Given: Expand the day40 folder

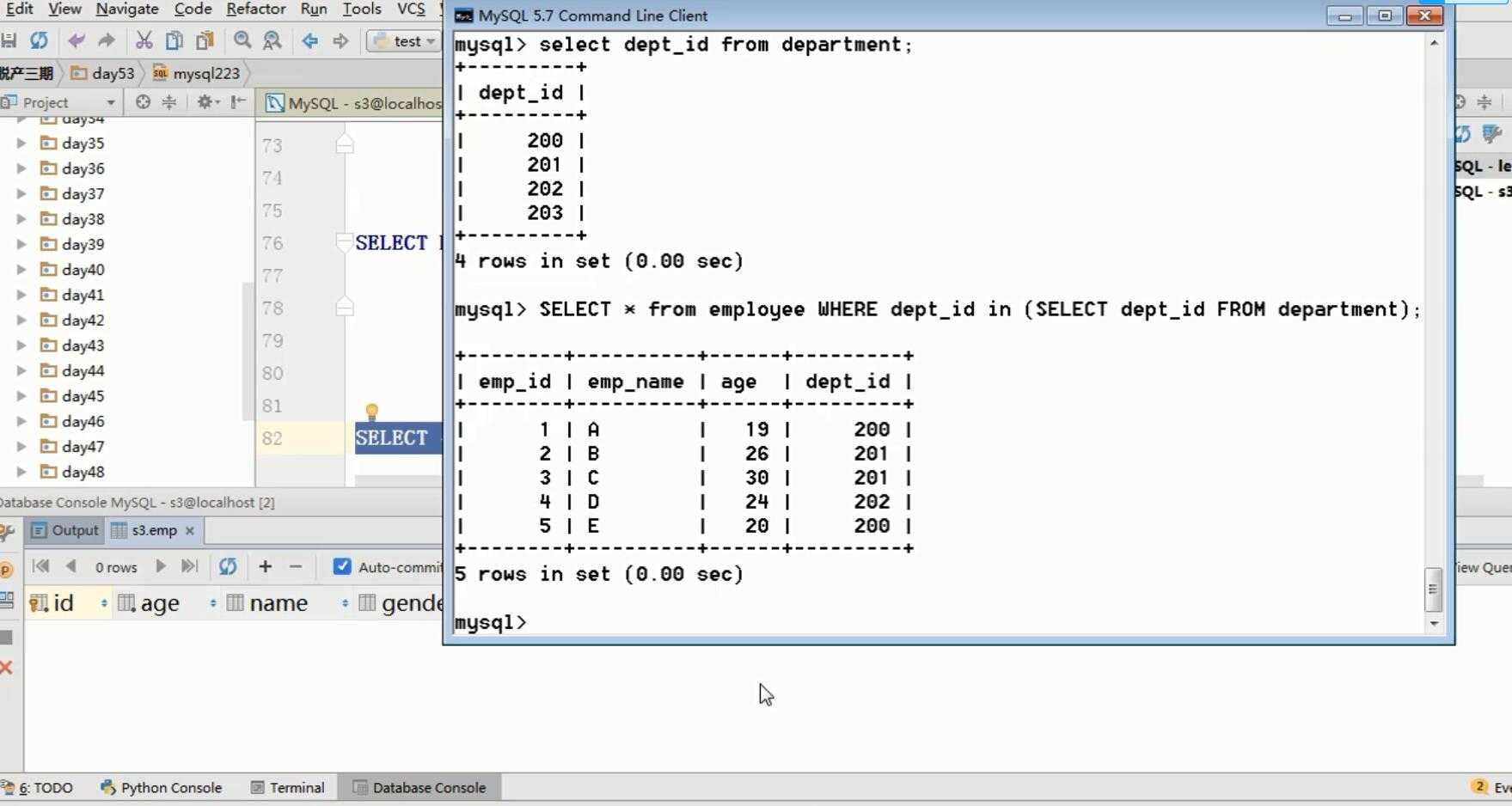Looking at the screenshot, I should pos(21,269).
